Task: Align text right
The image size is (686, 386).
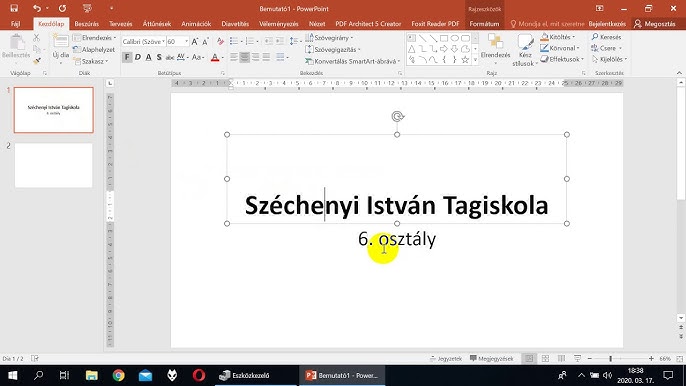Action: point(256,57)
